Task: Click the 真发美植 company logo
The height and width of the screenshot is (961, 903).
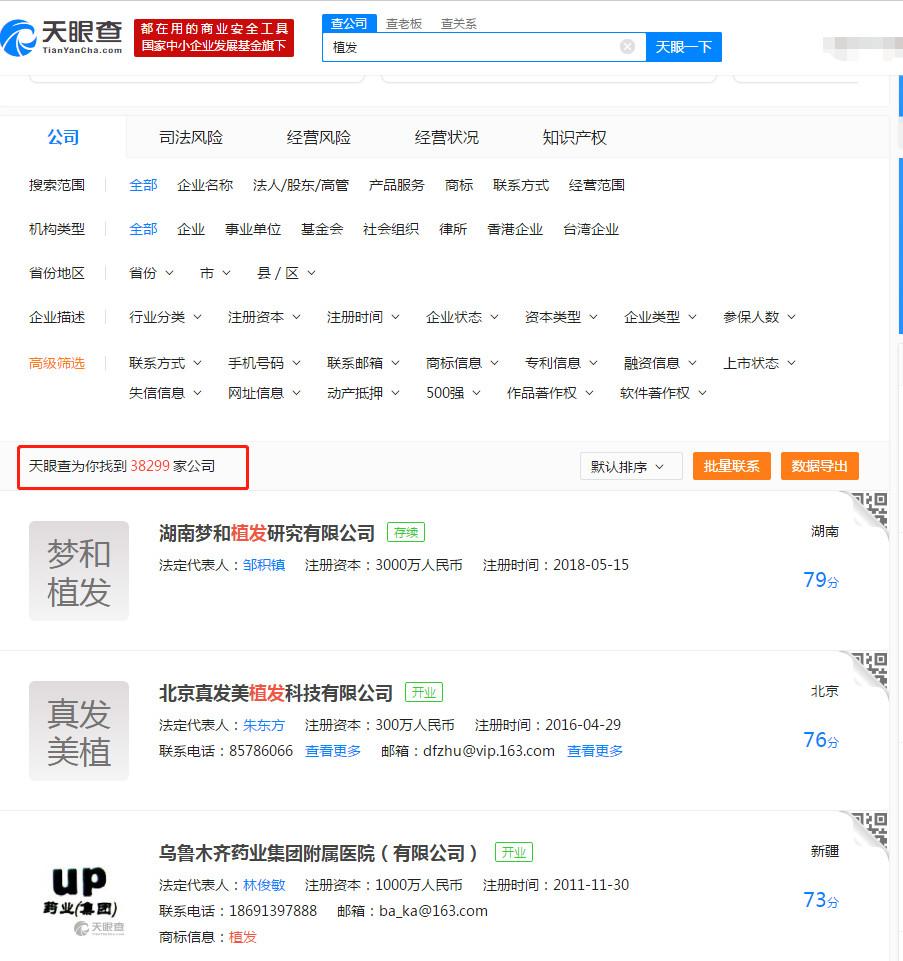Action: (x=79, y=731)
